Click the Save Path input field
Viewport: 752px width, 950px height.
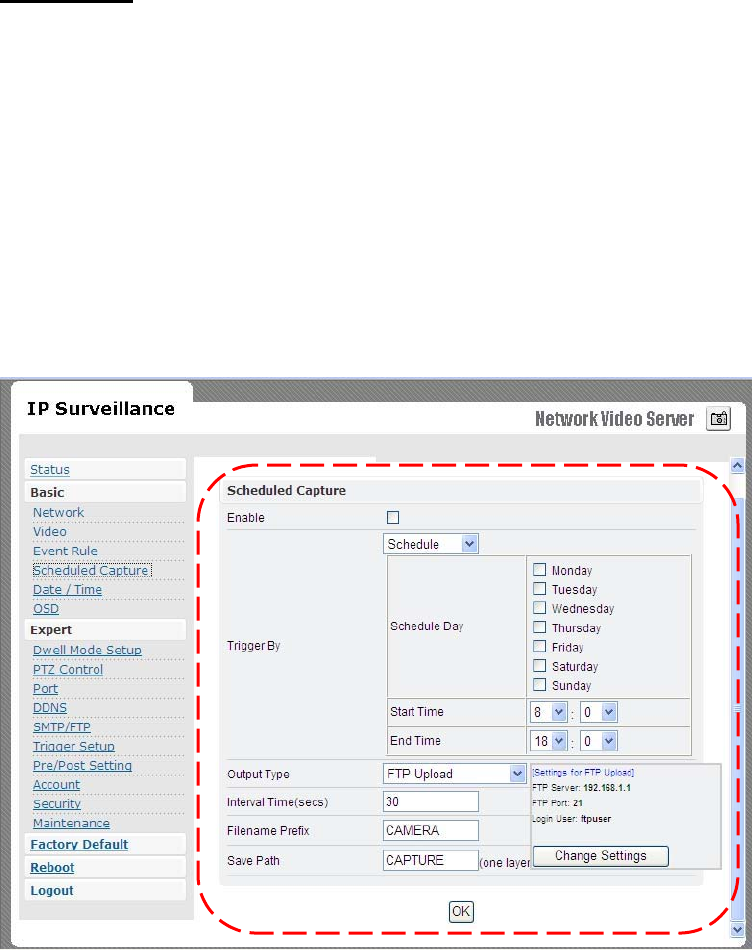[431, 860]
